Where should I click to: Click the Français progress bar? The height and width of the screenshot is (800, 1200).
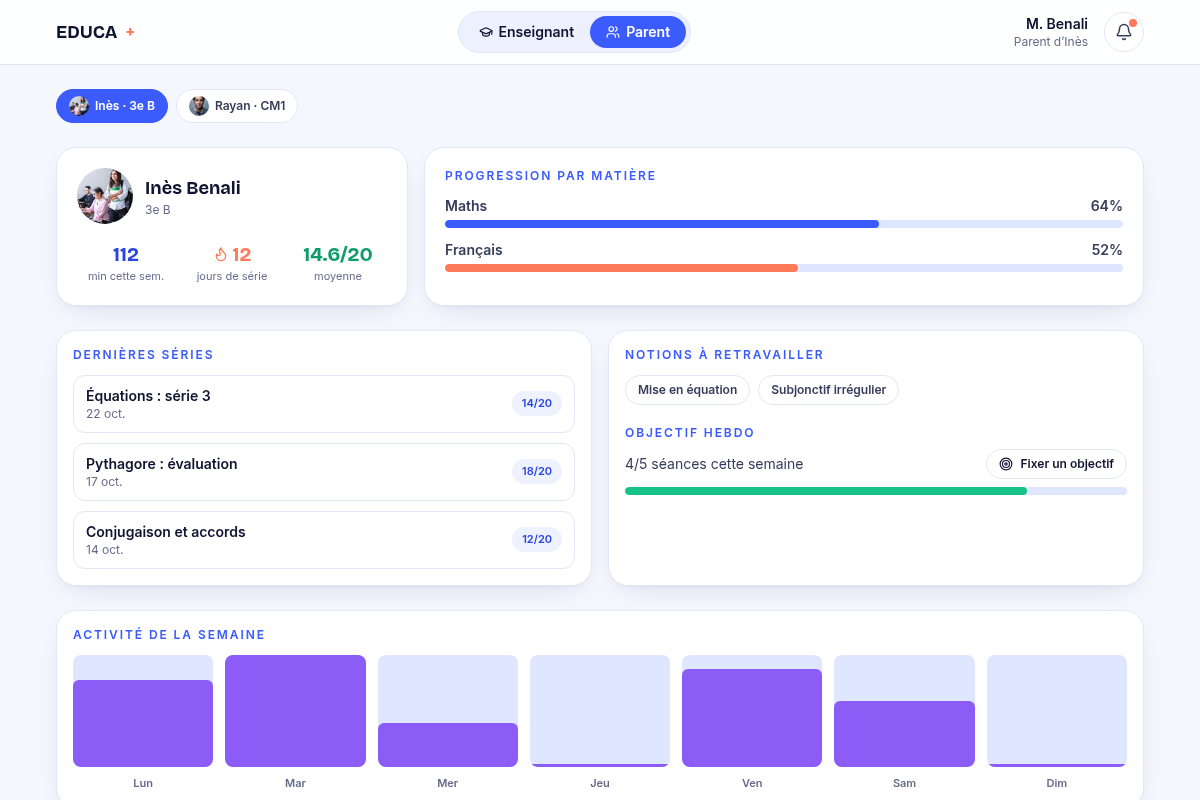click(x=784, y=268)
